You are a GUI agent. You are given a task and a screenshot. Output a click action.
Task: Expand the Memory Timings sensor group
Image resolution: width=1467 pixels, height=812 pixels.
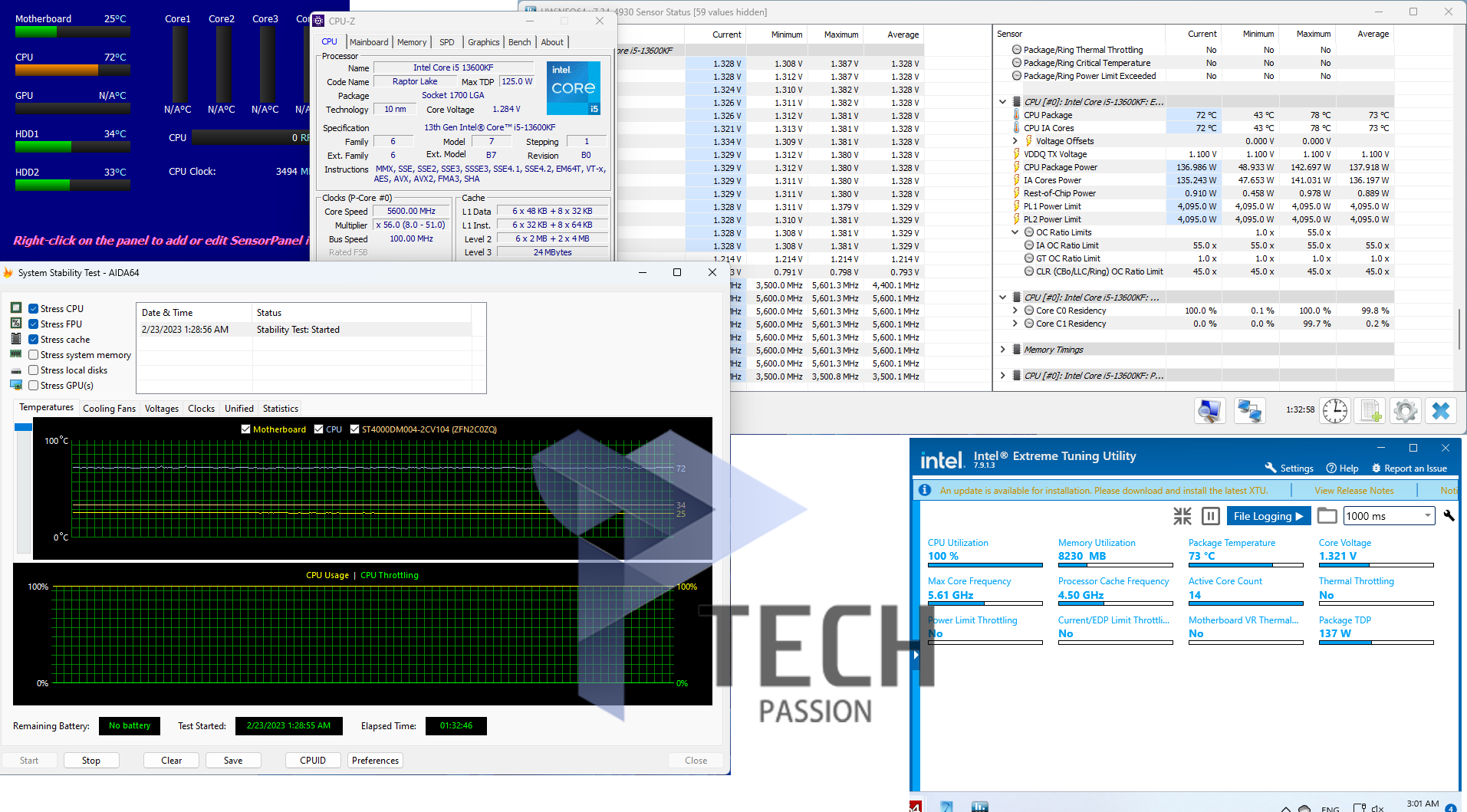pyautogui.click(x=1002, y=350)
